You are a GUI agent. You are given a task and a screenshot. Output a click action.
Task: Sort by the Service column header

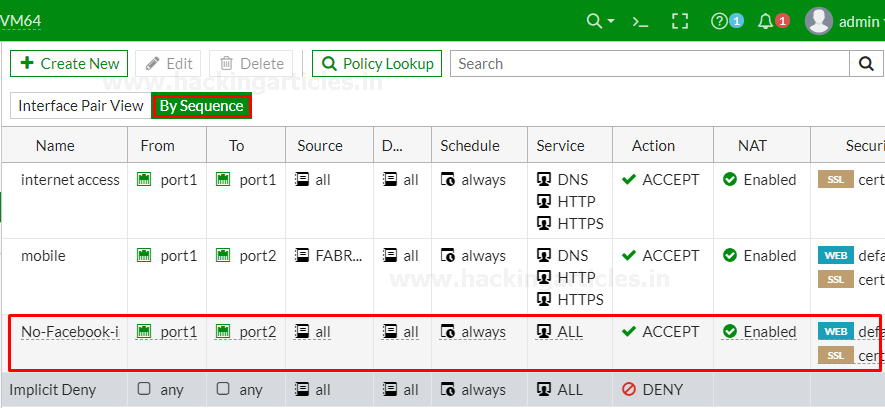pos(560,145)
